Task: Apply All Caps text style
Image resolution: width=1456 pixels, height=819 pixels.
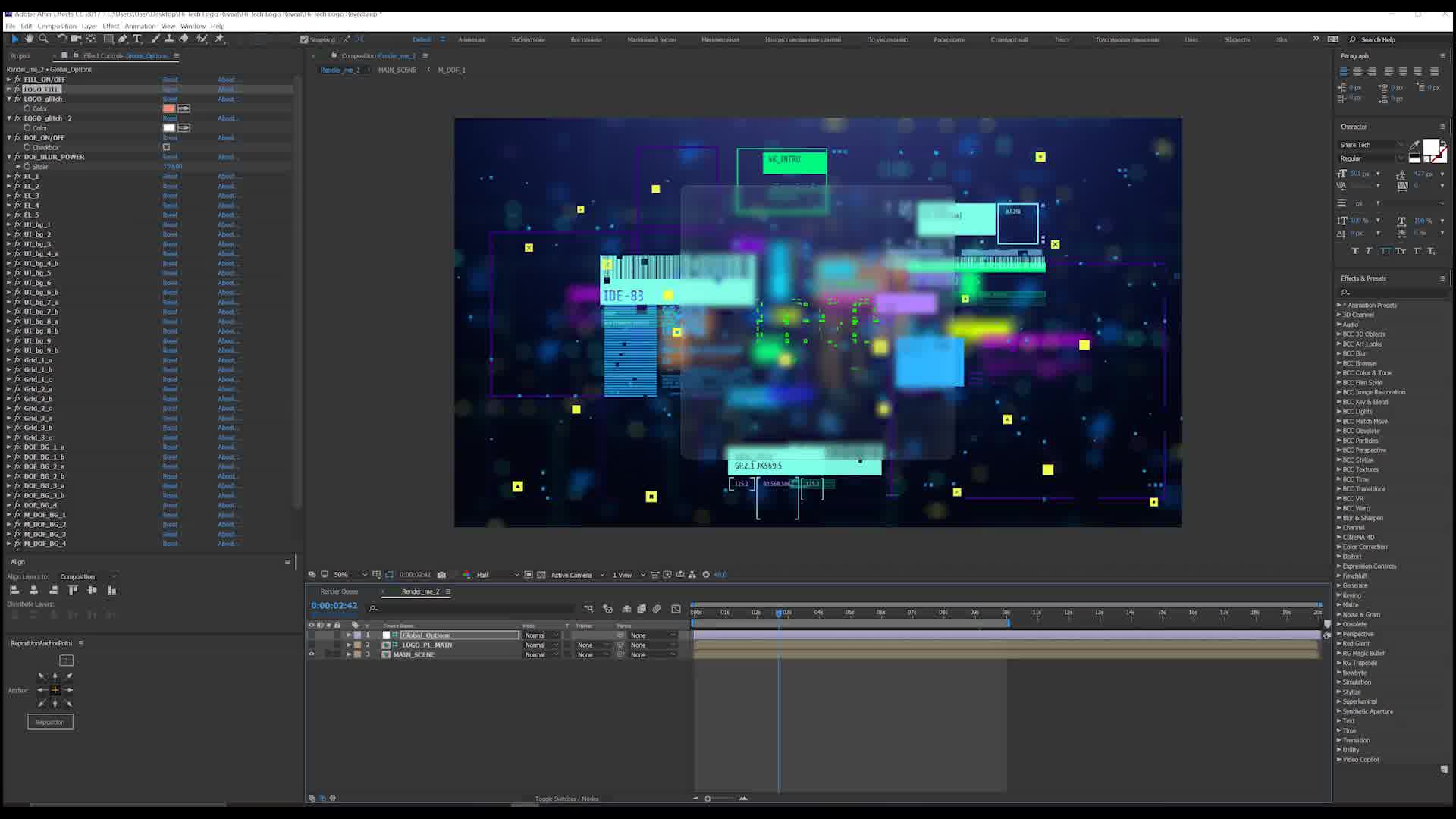Action: (1385, 251)
